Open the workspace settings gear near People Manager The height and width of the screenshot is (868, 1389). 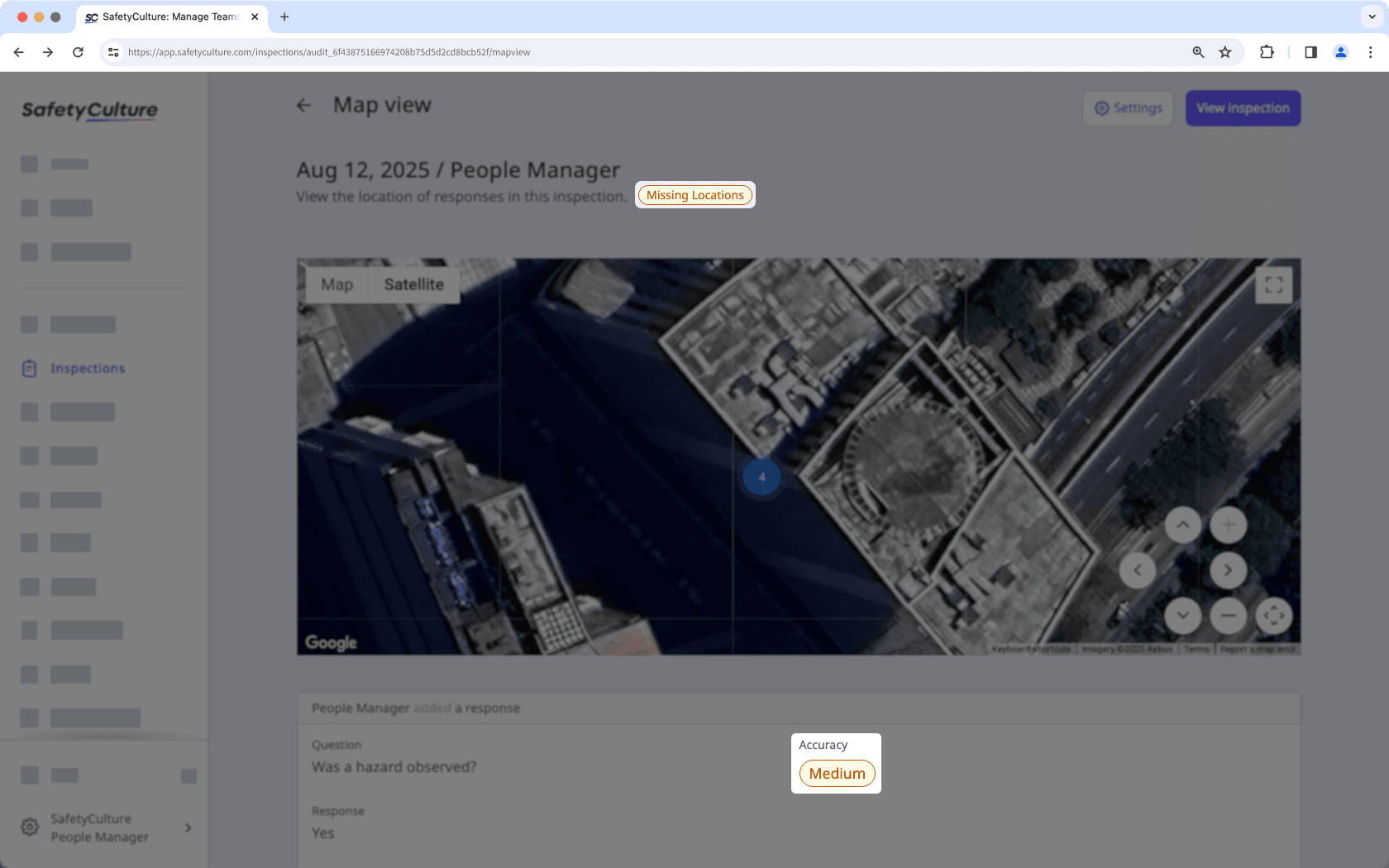(x=30, y=827)
